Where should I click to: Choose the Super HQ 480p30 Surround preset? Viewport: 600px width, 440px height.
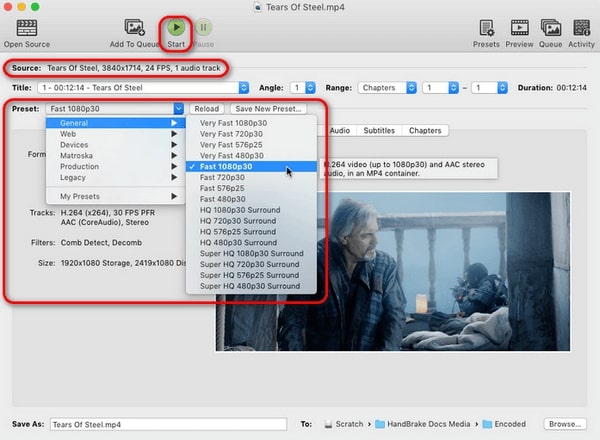(x=251, y=286)
